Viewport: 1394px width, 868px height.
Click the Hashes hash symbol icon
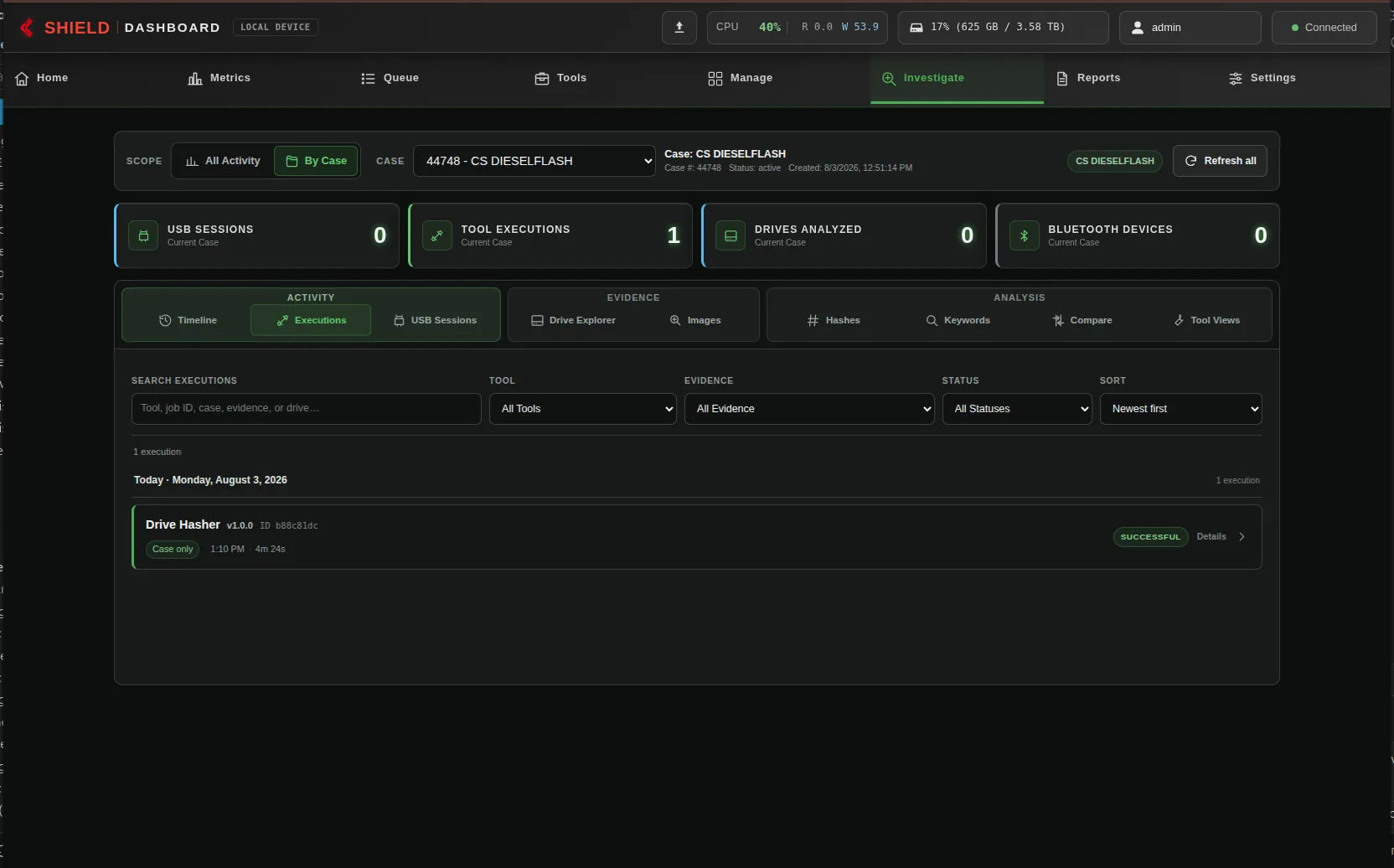coord(813,320)
